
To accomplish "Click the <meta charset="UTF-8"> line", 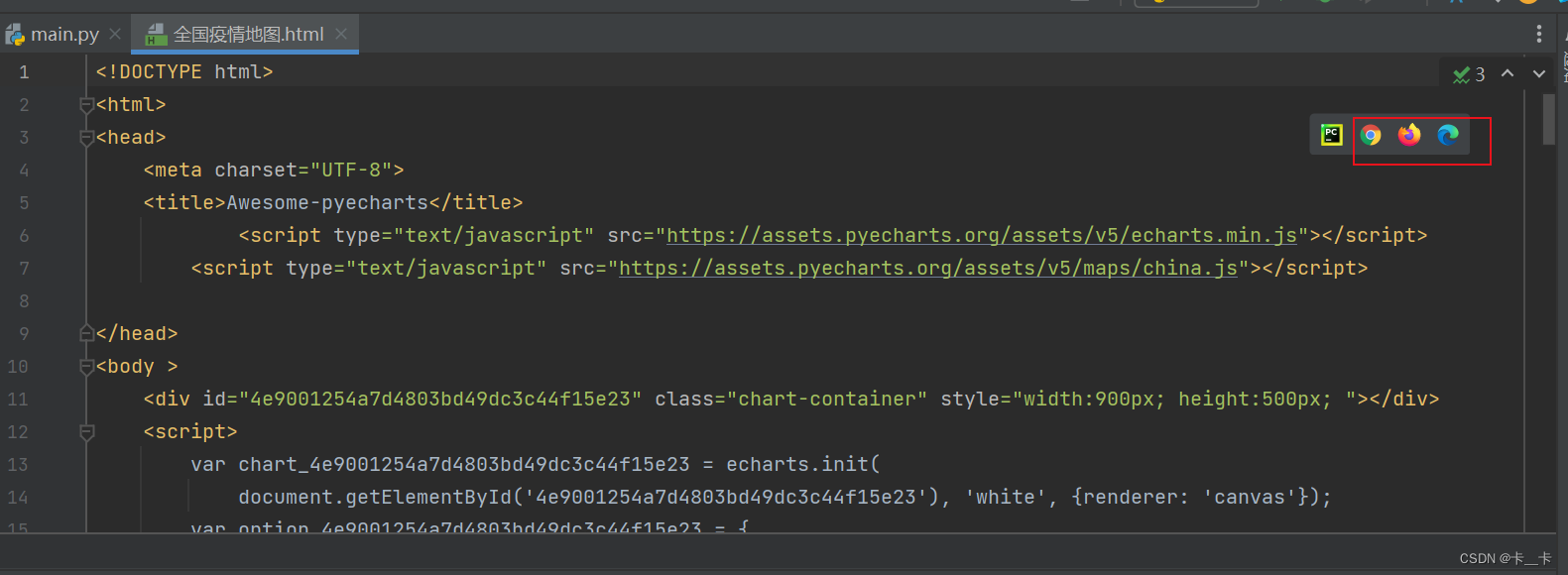I will point(274,171).
